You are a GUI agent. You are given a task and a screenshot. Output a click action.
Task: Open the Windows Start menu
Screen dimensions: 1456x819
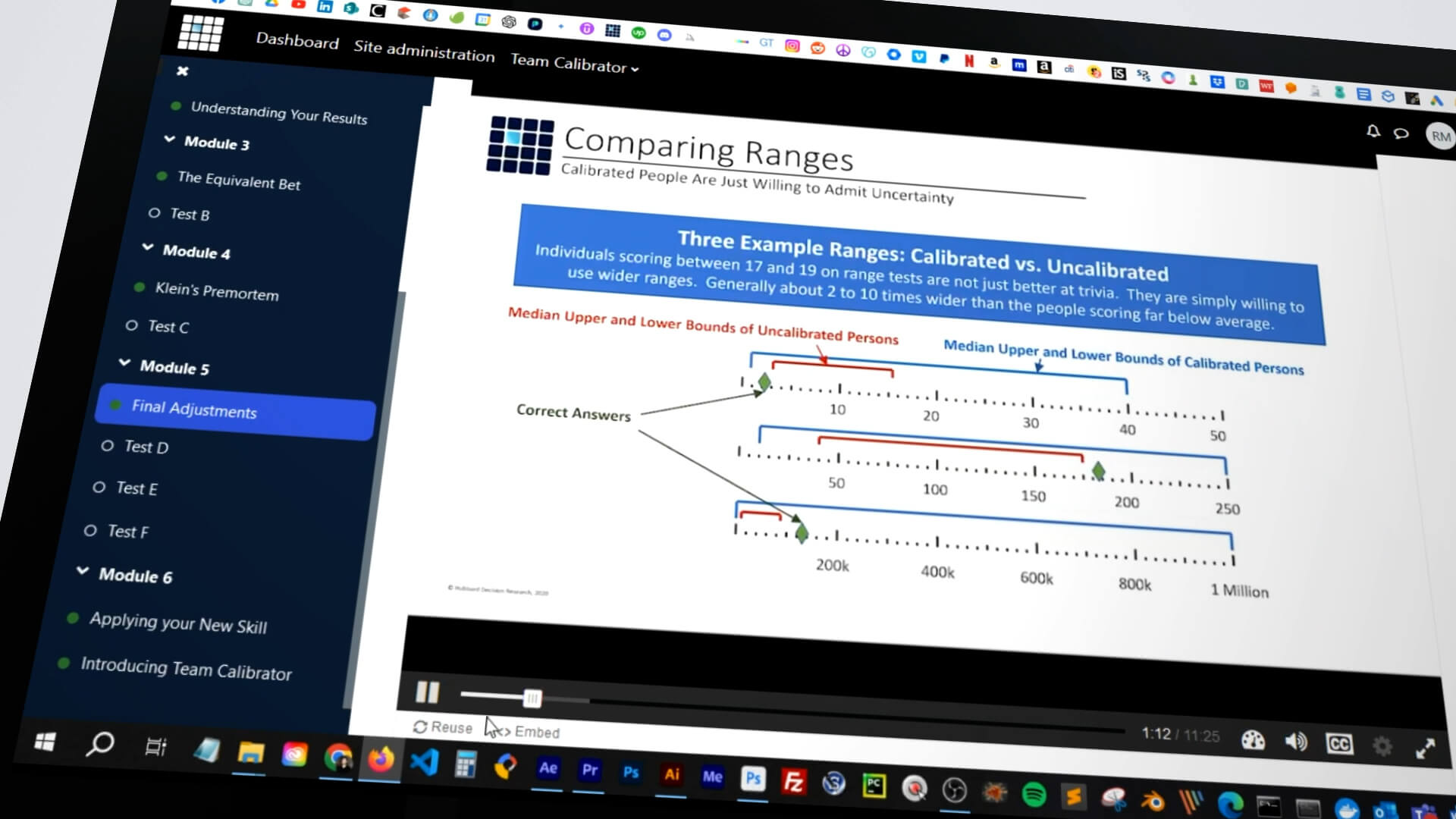pyautogui.click(x=45, y=742)
